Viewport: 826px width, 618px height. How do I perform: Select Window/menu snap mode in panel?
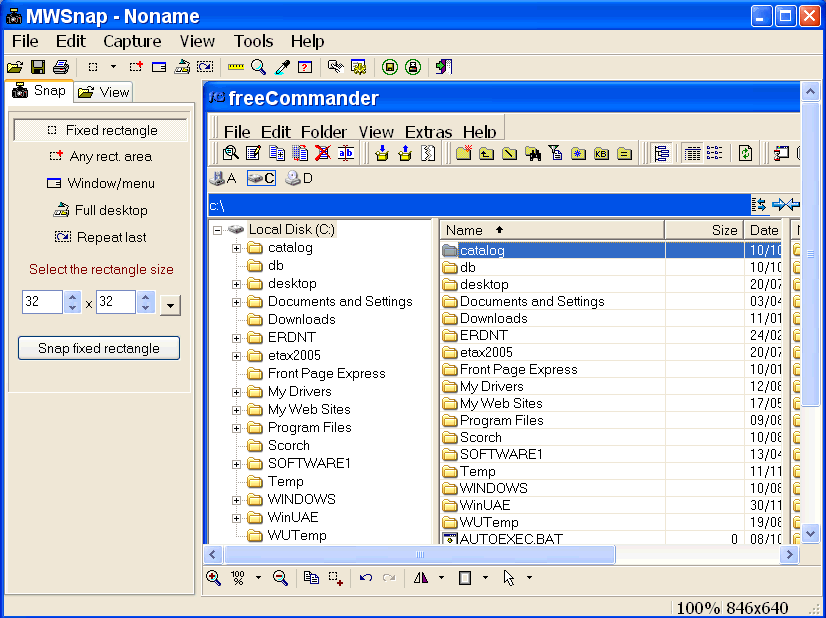(x=101, y=183)
